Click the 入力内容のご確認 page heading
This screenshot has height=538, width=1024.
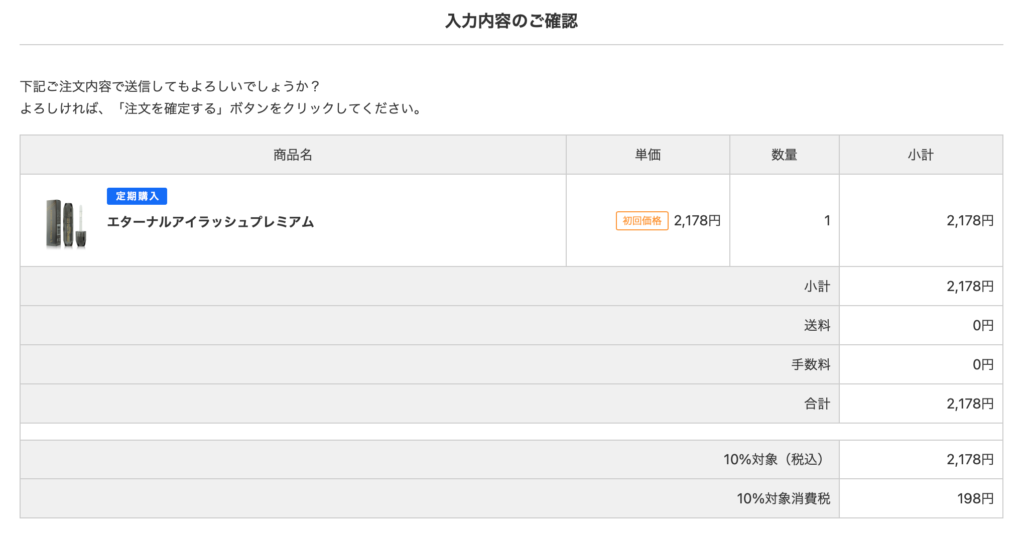(x=511, y=21)
